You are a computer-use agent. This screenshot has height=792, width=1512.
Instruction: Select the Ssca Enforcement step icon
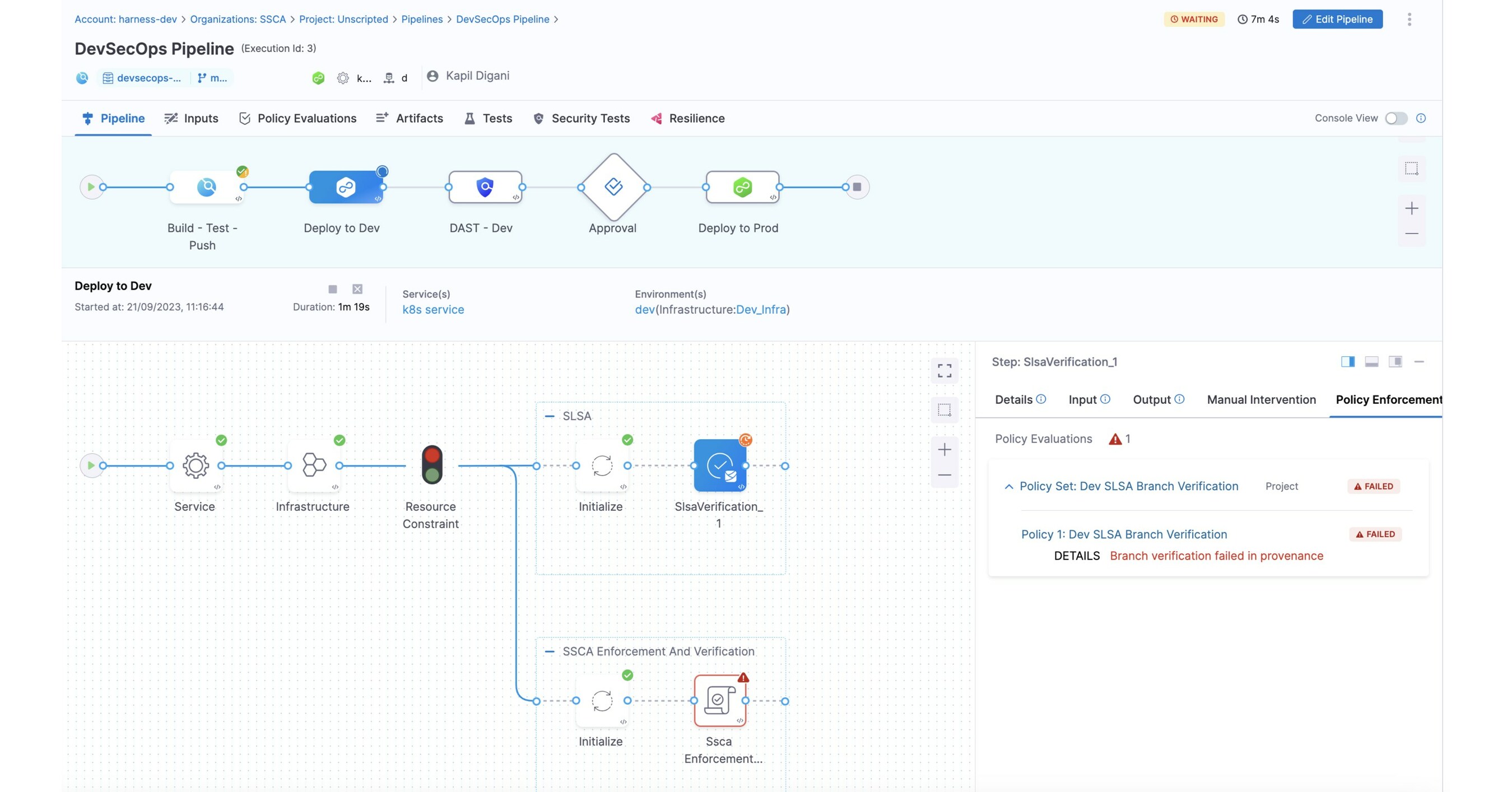[x=720, y=700]
